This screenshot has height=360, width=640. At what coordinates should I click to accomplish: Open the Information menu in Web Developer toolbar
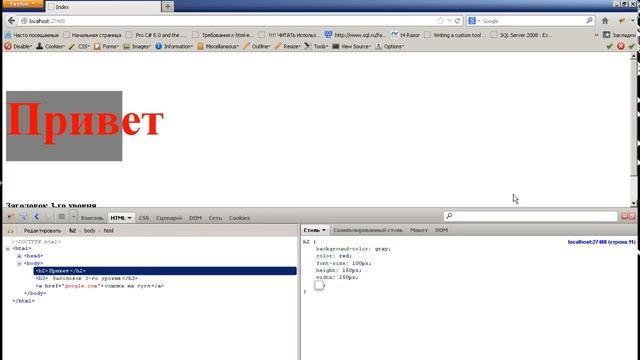(x=174, y=47)
